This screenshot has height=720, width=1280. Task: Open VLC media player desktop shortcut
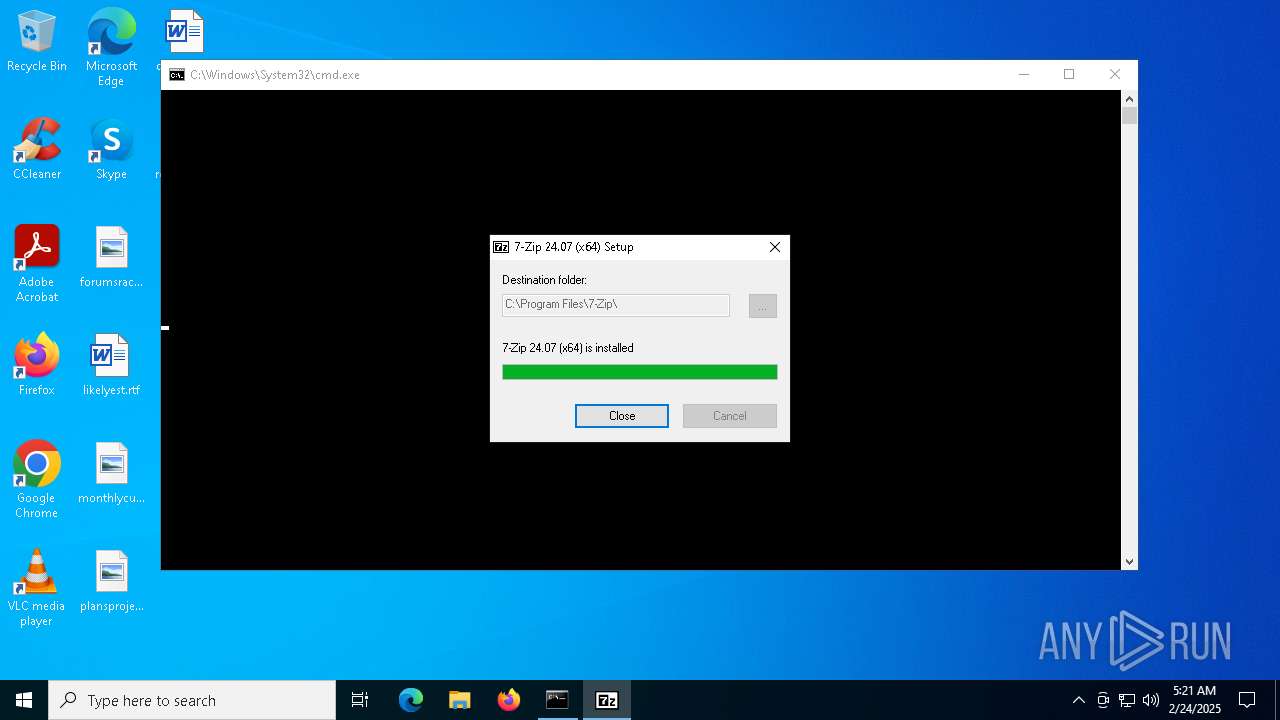click(x=37, y=588)
